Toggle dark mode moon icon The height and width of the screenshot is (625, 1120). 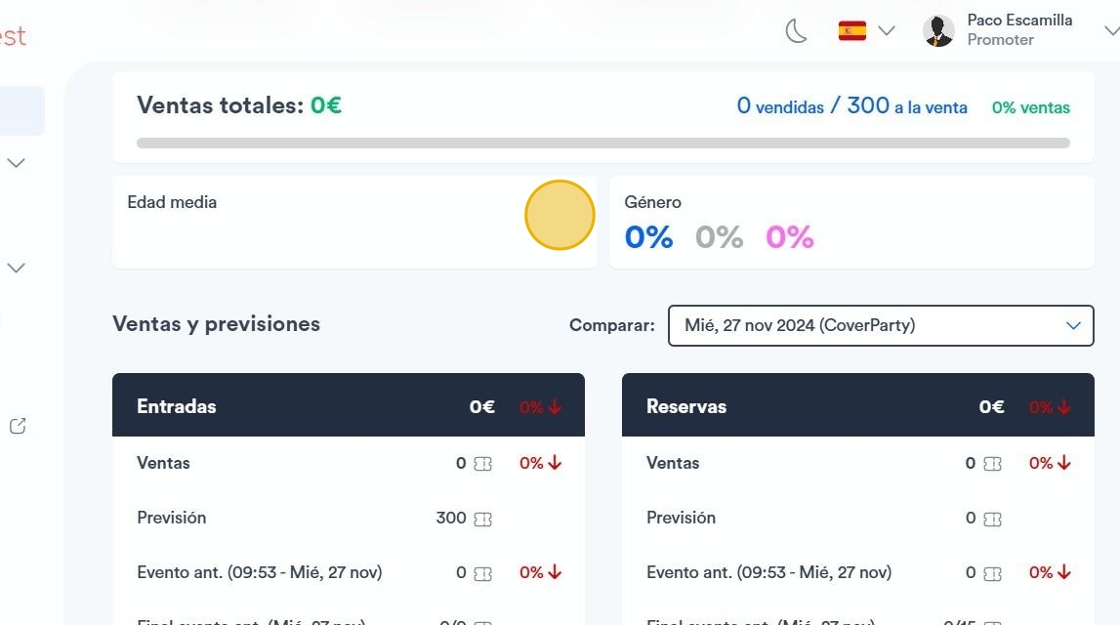click(x=796, y=31)
